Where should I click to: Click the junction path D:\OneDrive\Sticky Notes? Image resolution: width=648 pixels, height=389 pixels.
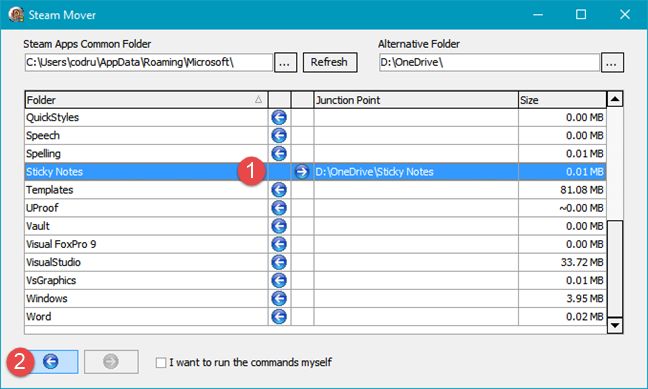coord(374,172)
